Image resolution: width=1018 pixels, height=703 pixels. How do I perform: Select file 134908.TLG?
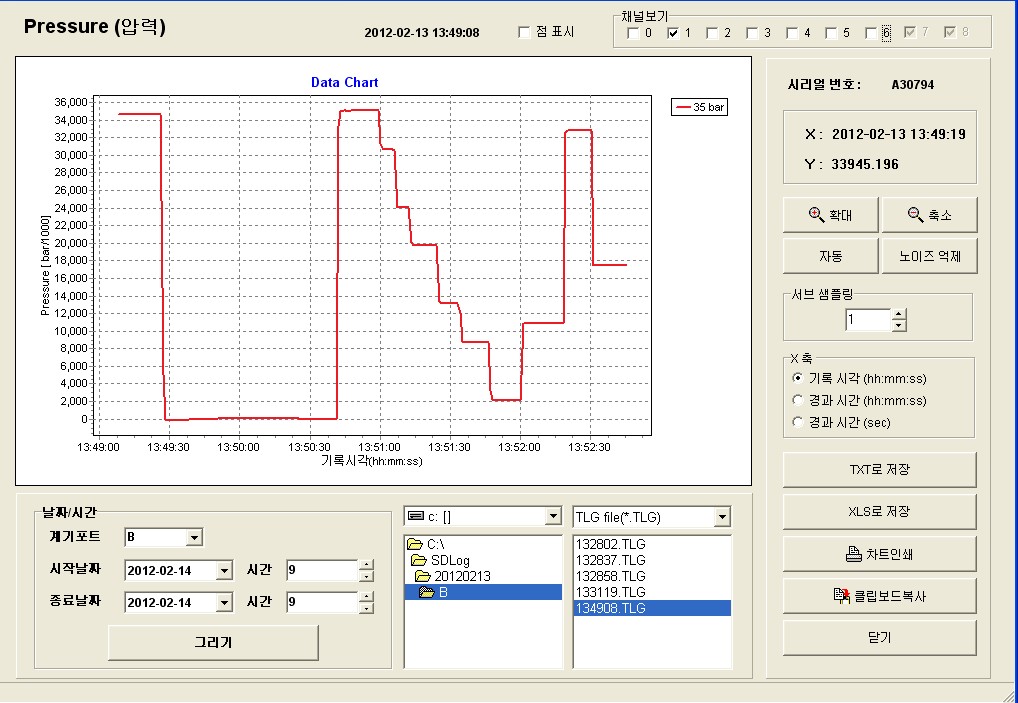click(x=652, y=608)
